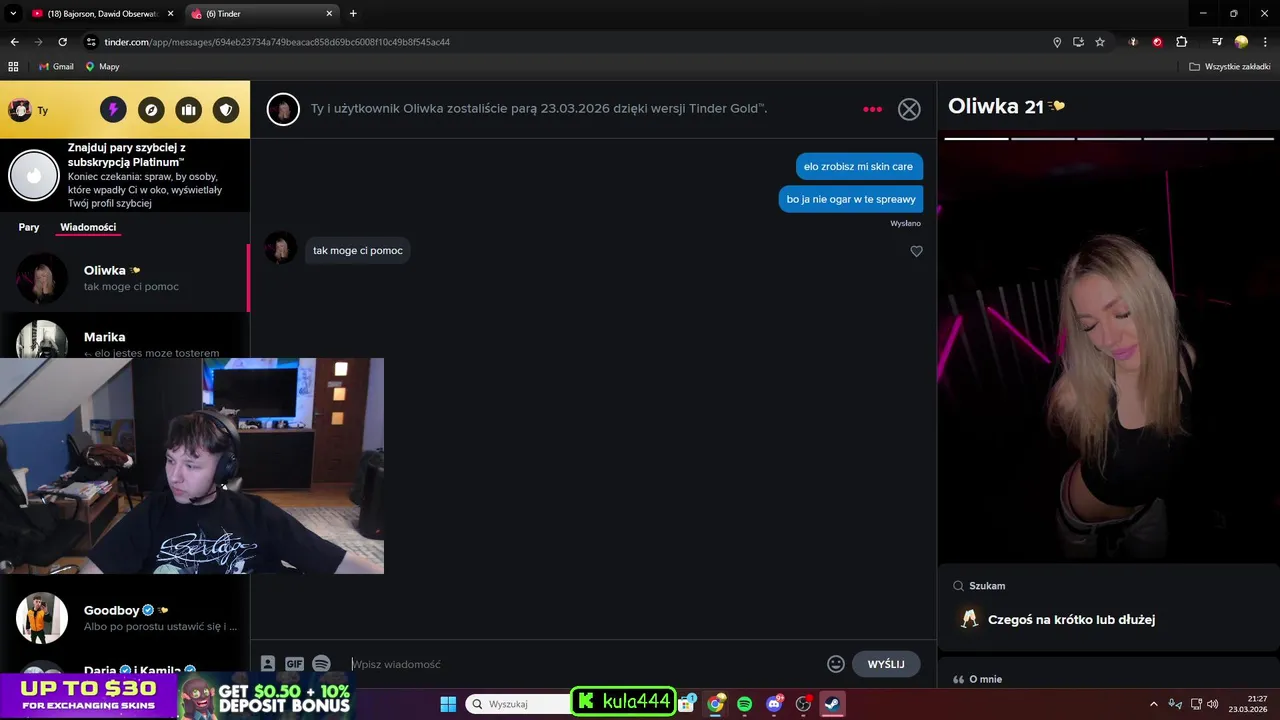Click the 'Czegoś na krótko lub dłużej' text
Image resolution: width=1280 pixels, height=720 pixels.
(1071, 619)
